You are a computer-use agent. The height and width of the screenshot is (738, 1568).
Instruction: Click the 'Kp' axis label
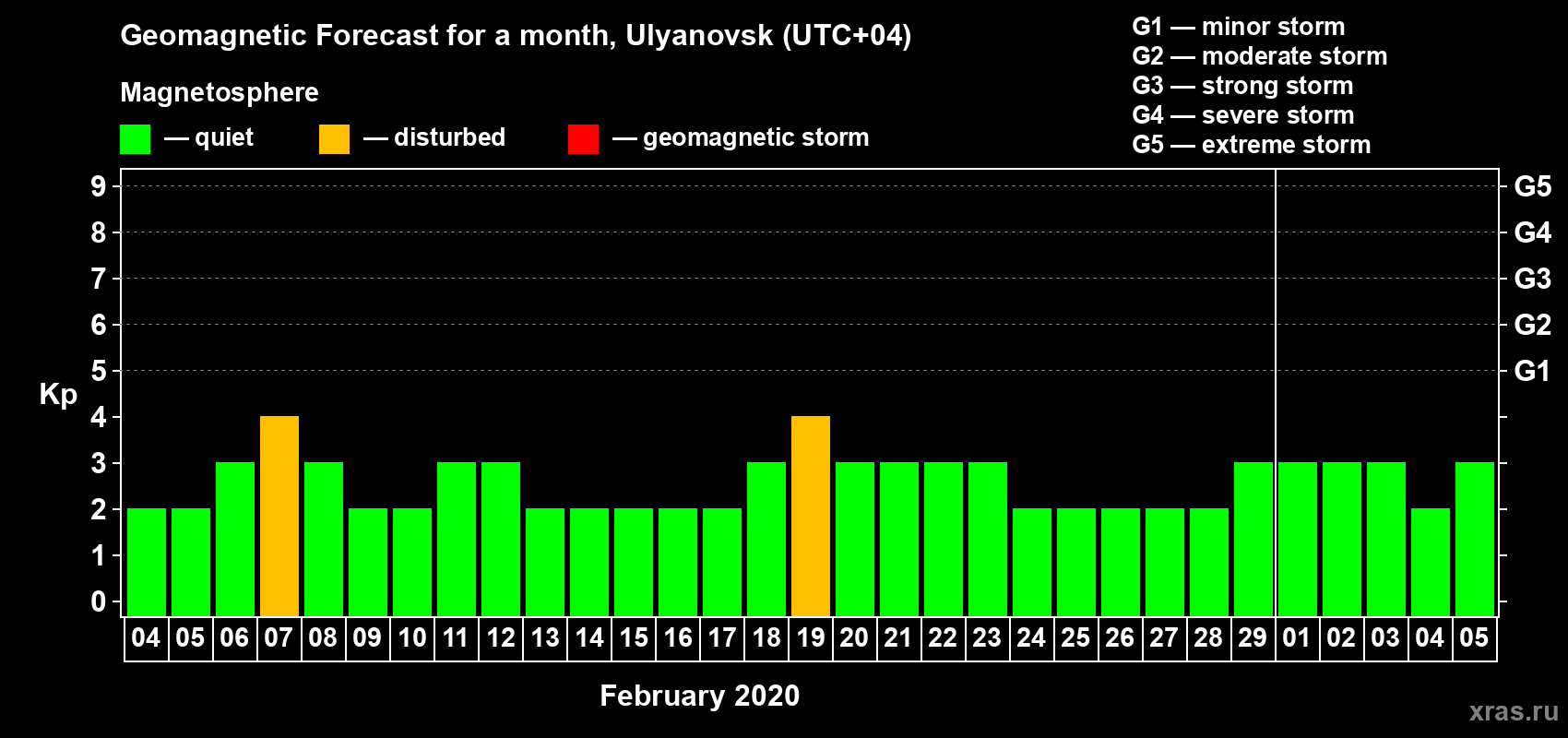coord(58,395)
